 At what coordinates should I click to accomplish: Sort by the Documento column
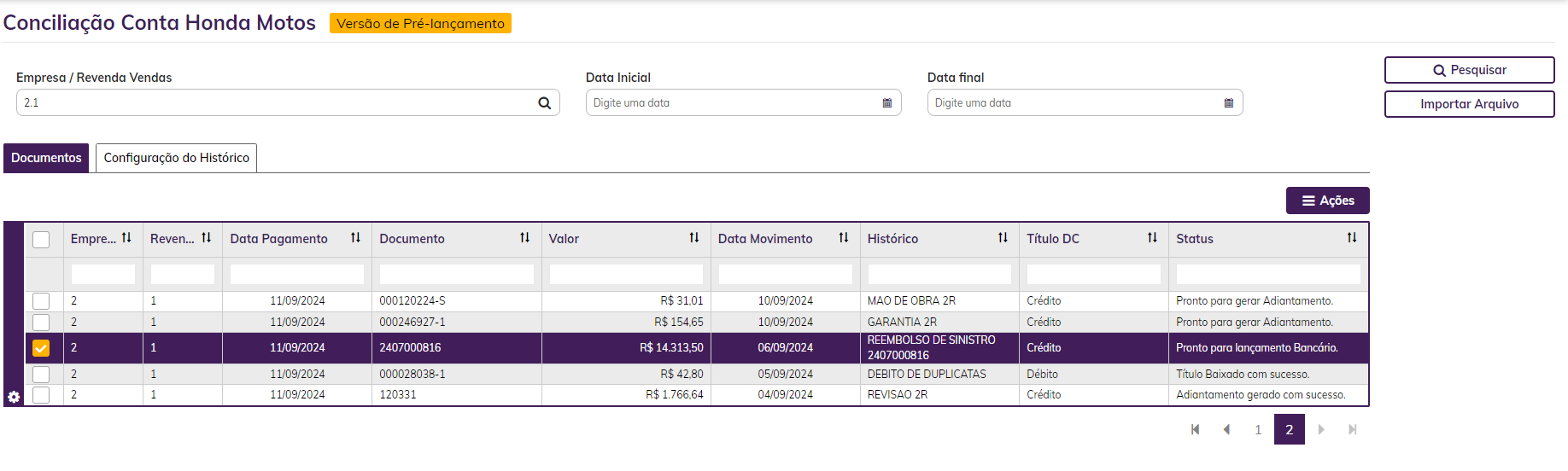[x=524, y=238]
